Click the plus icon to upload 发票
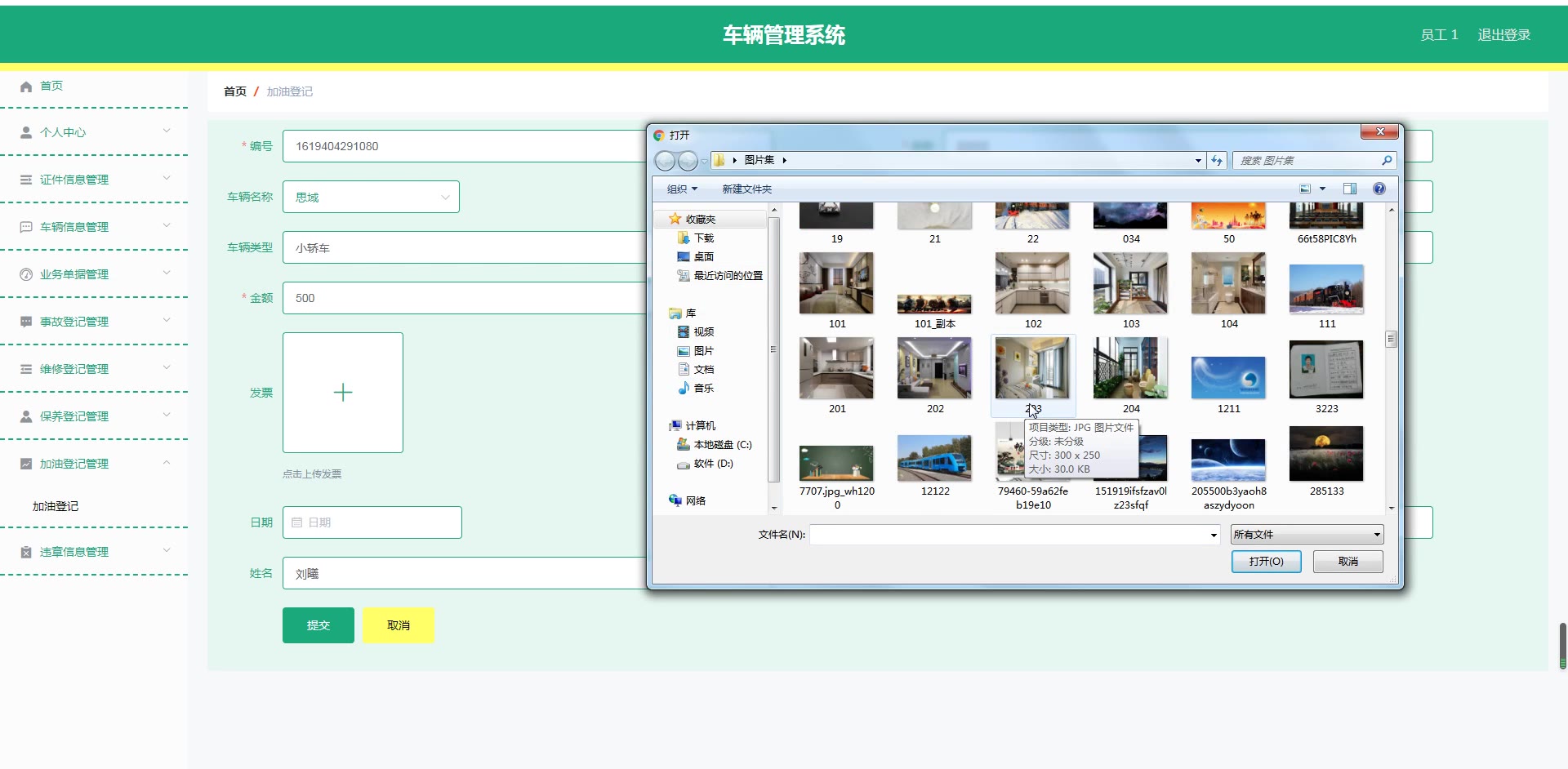 click(343, 393)
